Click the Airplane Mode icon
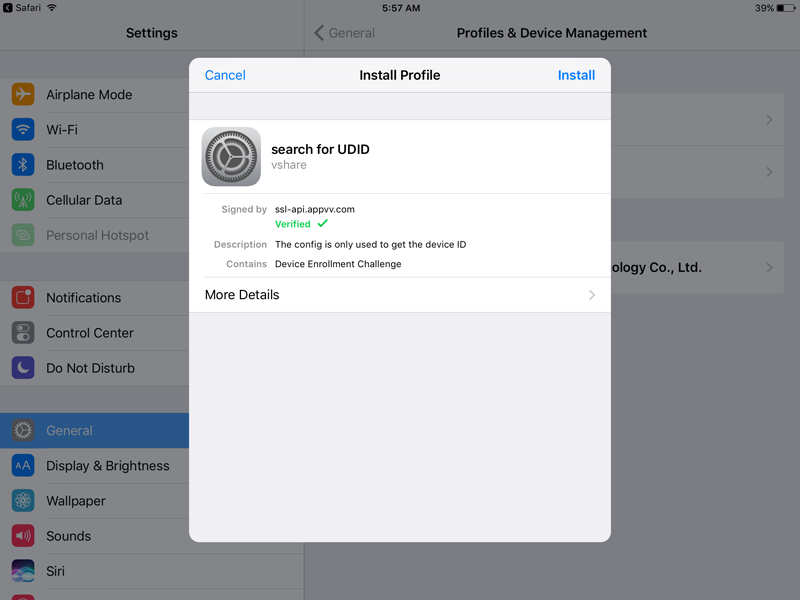Viewport: 800px width, 600px height. point(23,94)
